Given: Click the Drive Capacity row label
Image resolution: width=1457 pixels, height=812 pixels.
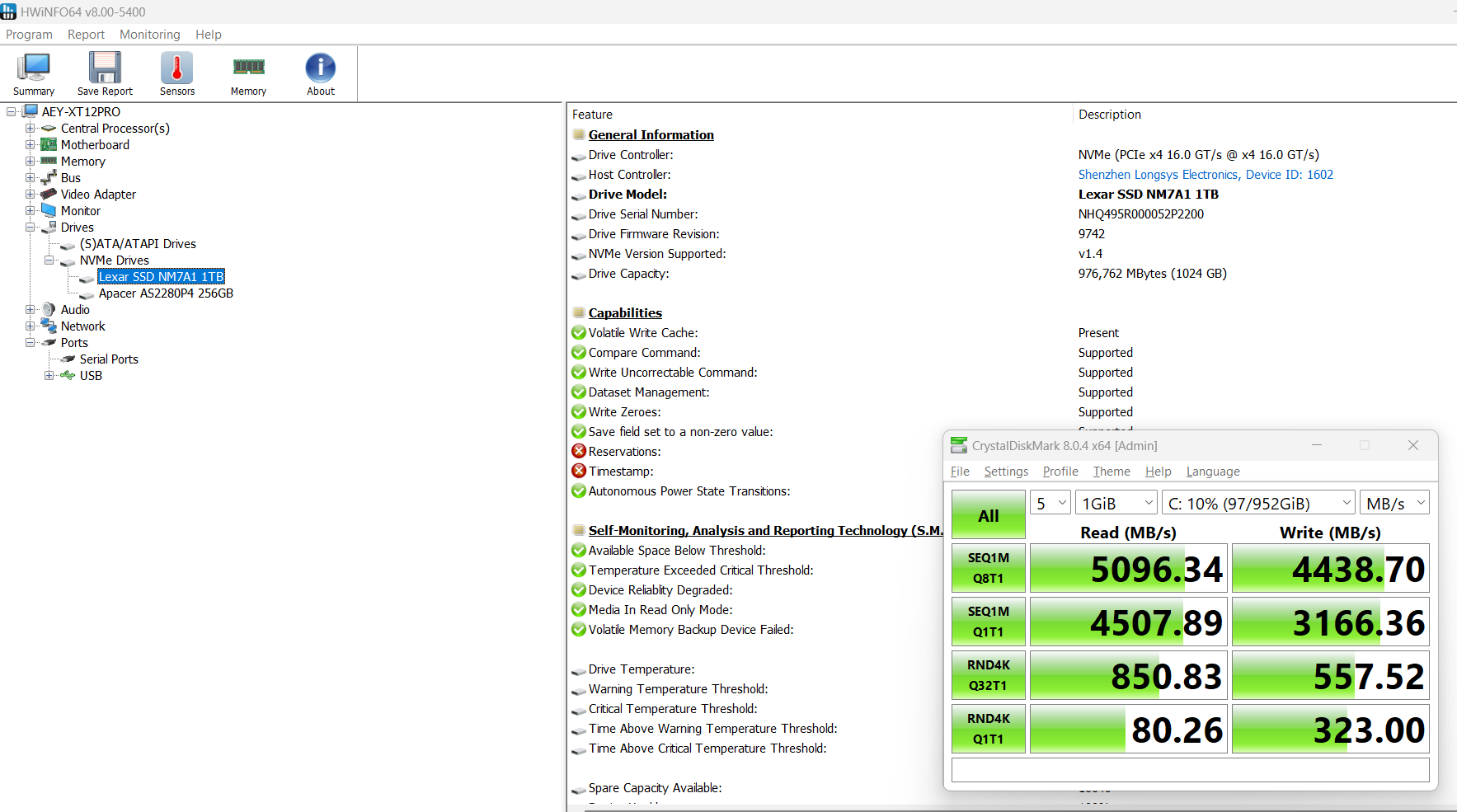Looking at the screenshot, I should tap(629, 274).
